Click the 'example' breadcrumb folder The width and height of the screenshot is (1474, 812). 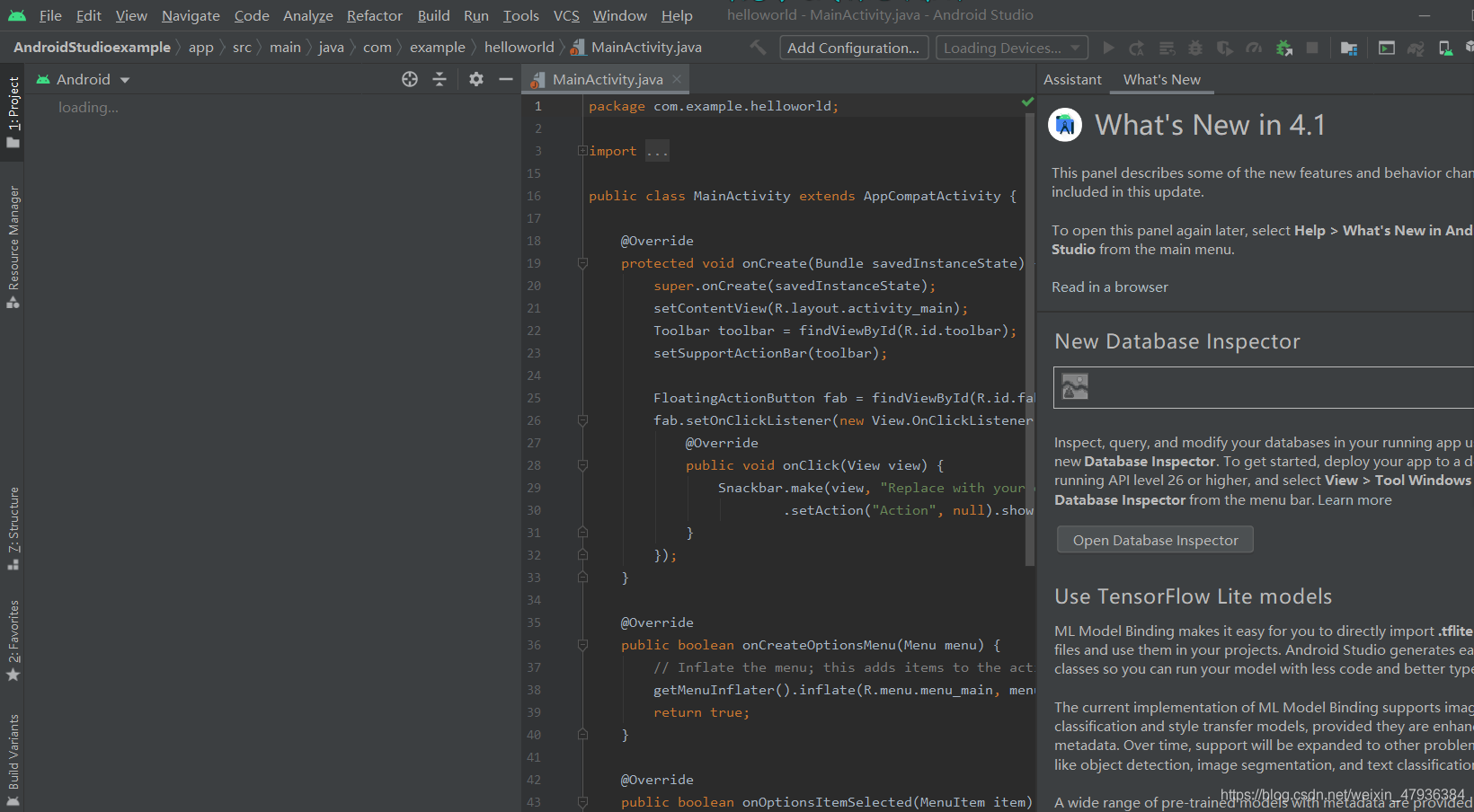[438, 47]
